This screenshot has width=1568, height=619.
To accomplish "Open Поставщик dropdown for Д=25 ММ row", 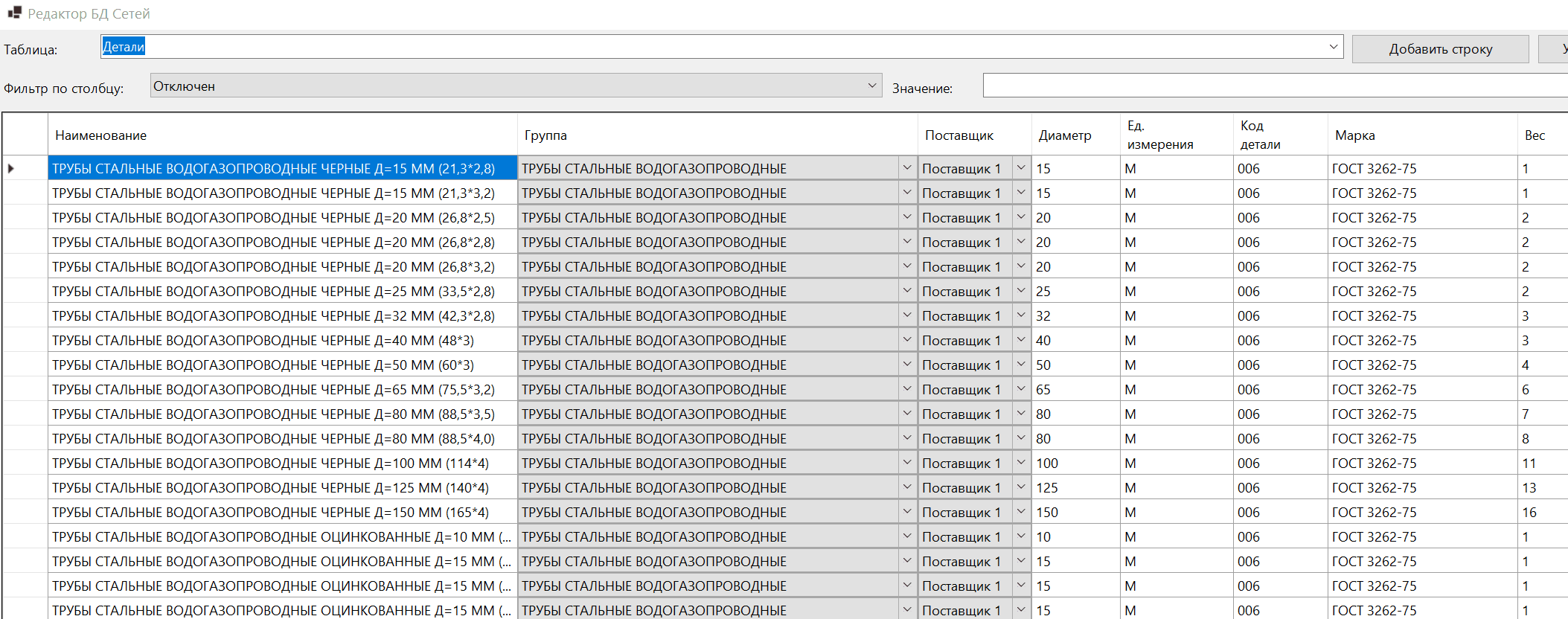I will 1021,291.
